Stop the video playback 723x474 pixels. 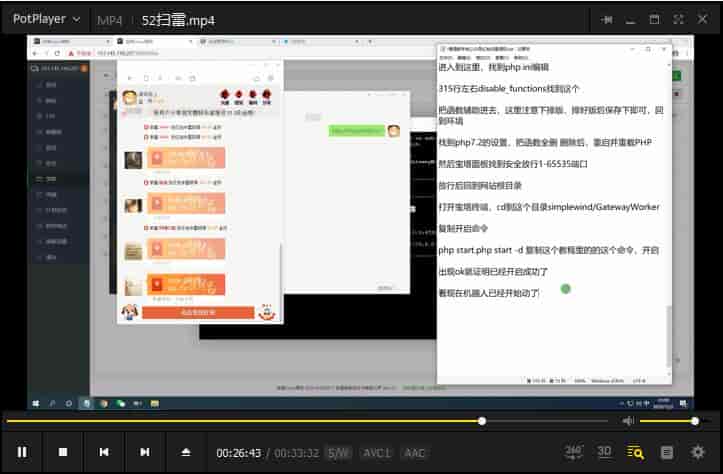63,452
